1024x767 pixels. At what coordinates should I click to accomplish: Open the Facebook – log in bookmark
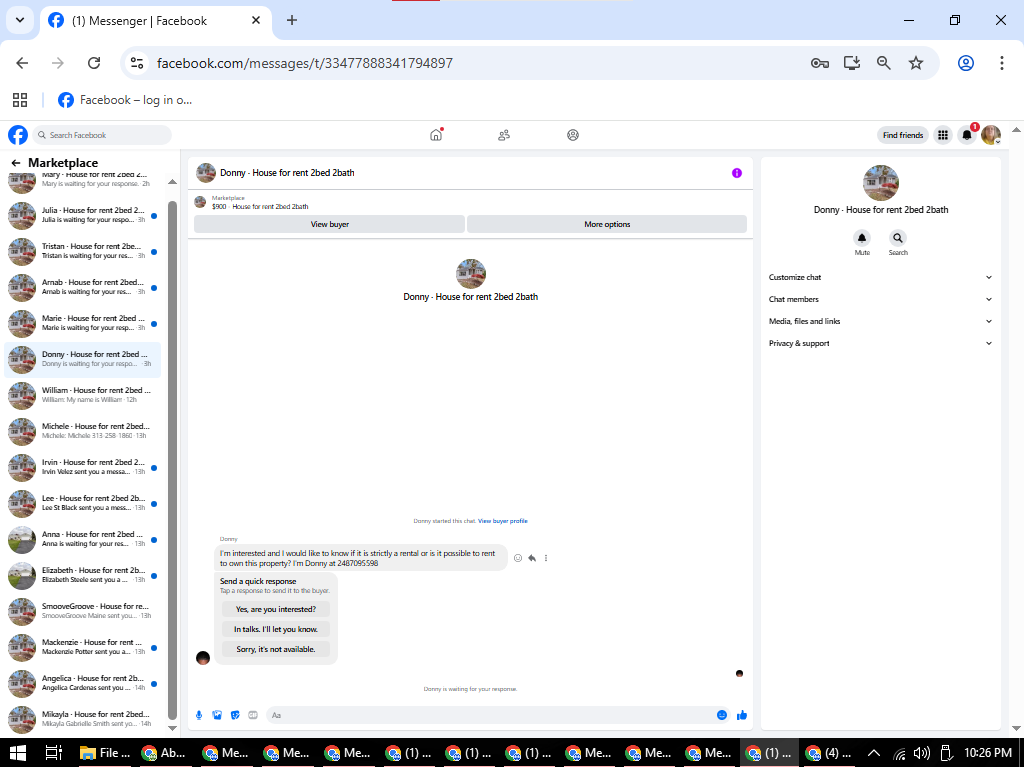click(125, 100)
